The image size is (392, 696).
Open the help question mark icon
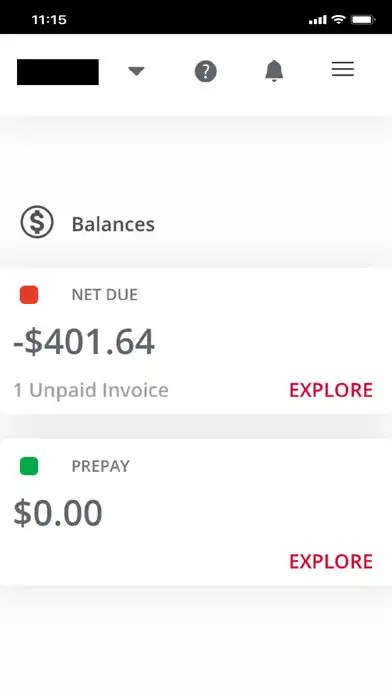pos(206,71)
